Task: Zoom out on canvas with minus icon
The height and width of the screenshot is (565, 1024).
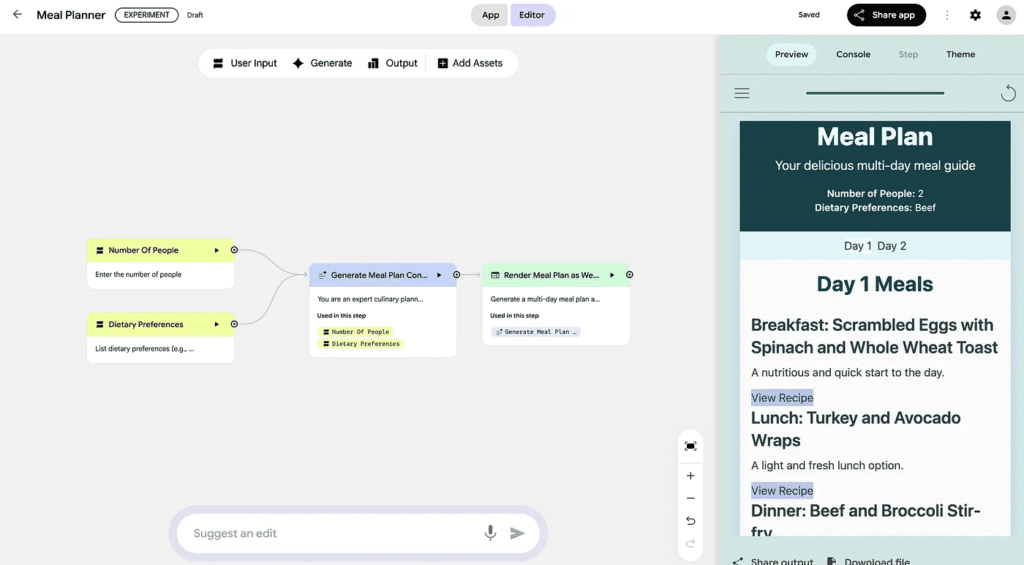Action: point(690,498)
